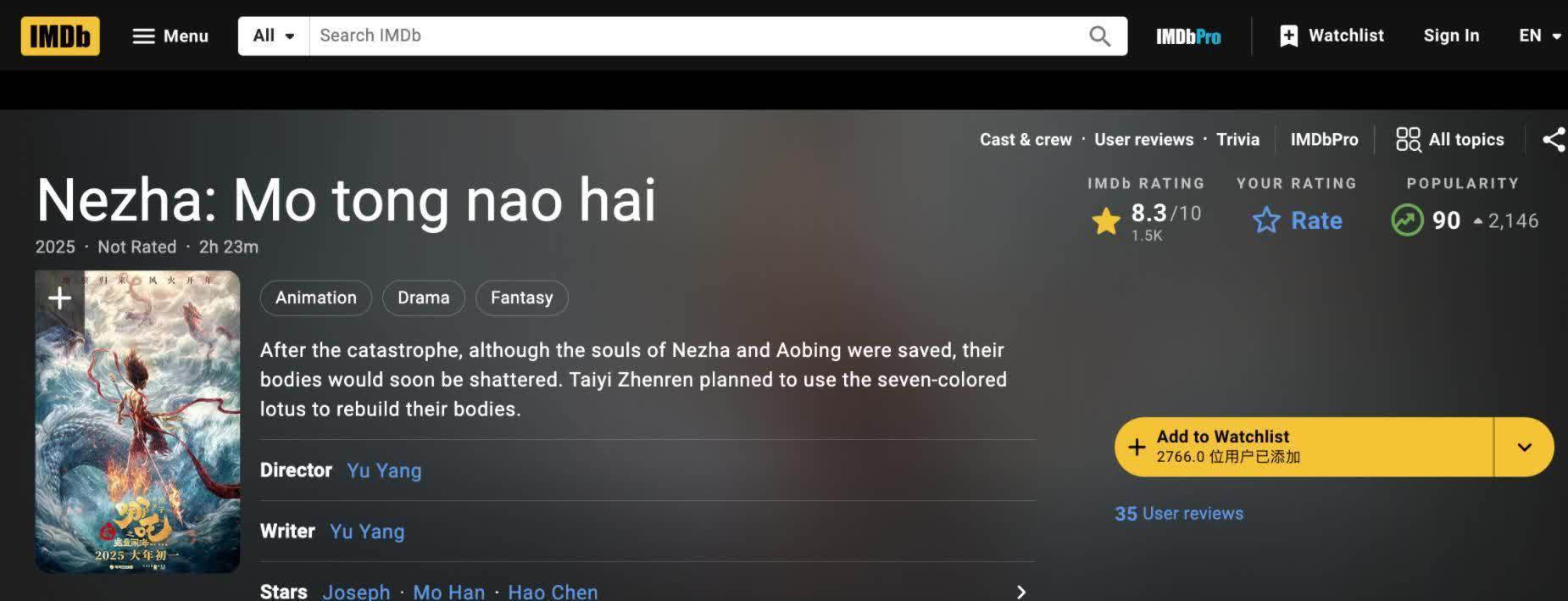Open IMDbPro logo in header
This screenshot has width=1568, height=601.
click(x=1188, y=36)
